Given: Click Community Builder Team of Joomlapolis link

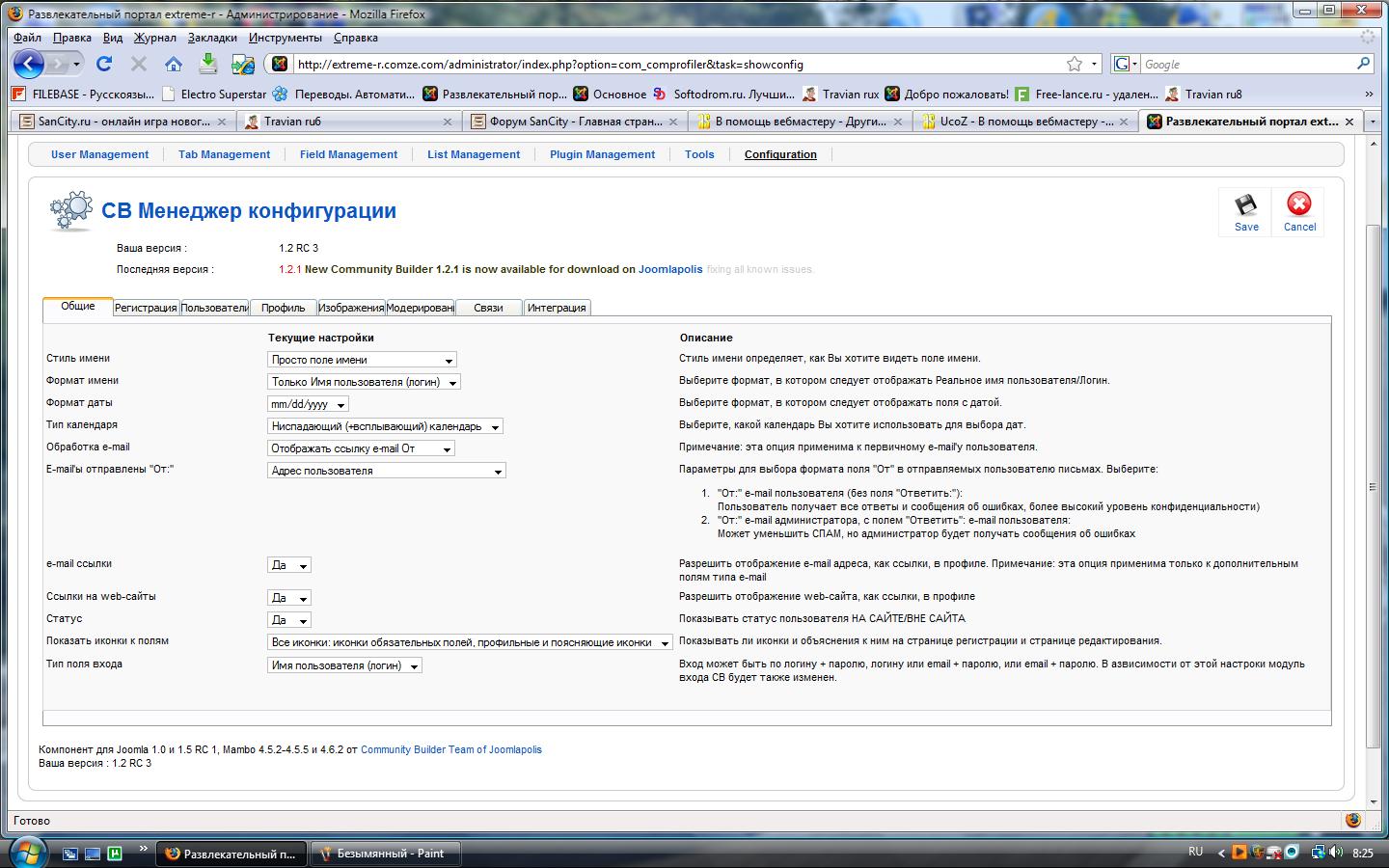Looking at the screenshot, I should pos(451,749).
